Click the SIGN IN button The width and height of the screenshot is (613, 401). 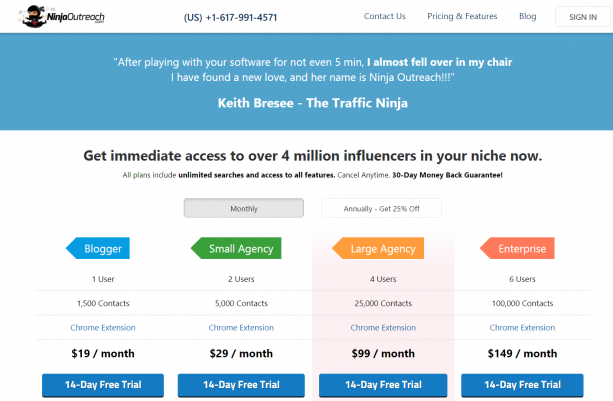point(583,17)
